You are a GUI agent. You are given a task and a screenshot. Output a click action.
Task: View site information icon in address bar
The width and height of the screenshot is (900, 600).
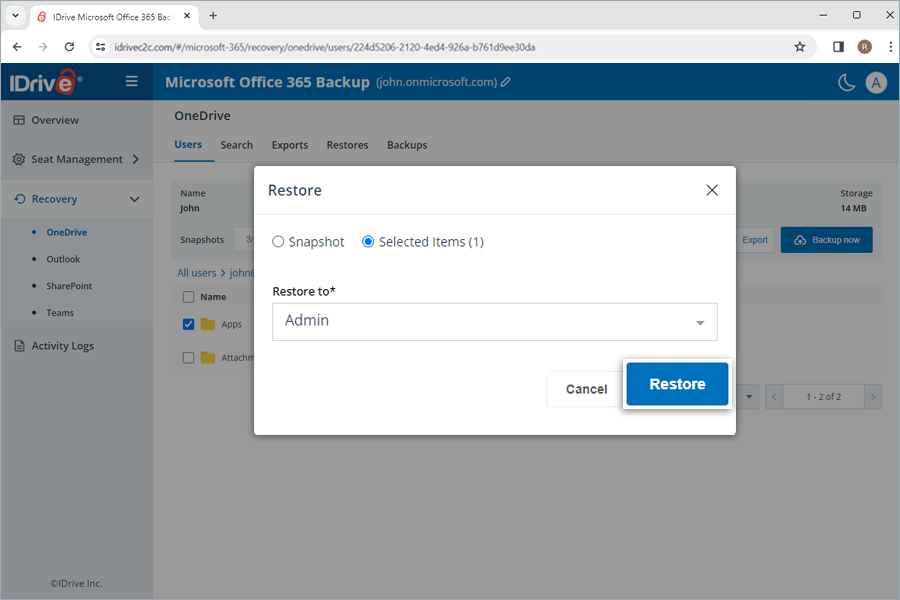pyautogui.click(x=100, y=47)
